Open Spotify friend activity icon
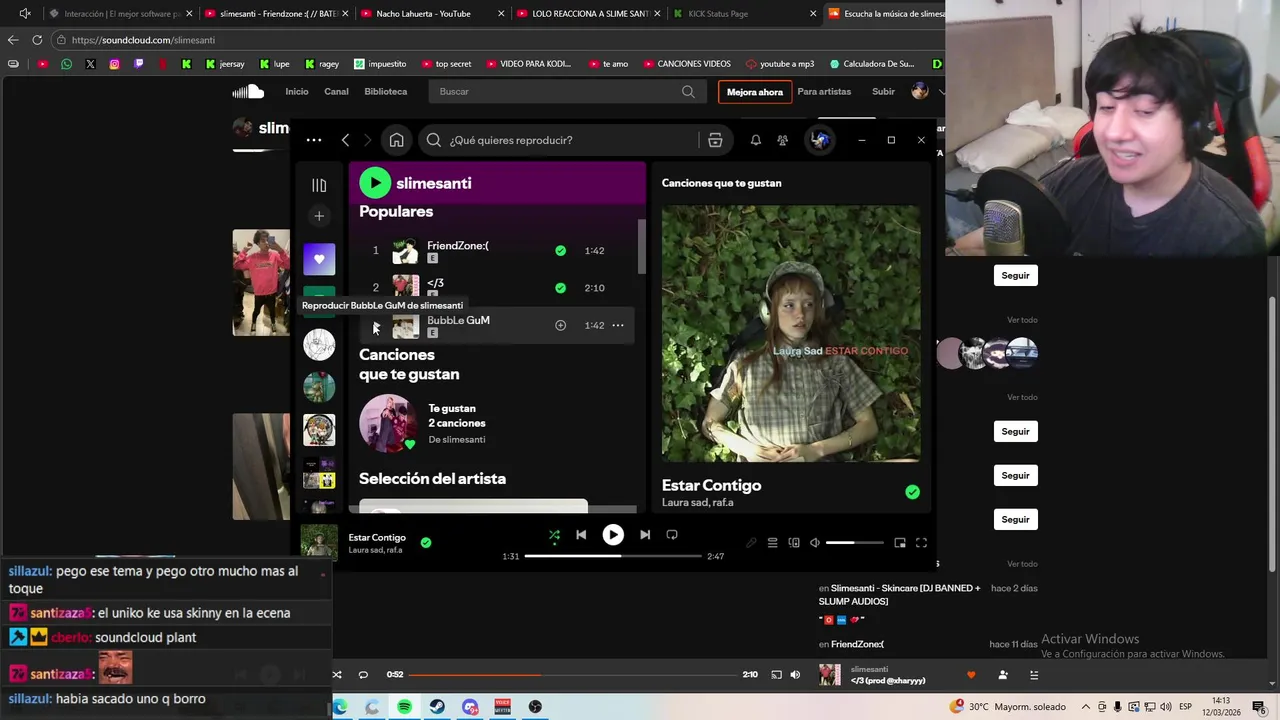The height and width of the screenshot is (720, 1280). tap(783, 140)
